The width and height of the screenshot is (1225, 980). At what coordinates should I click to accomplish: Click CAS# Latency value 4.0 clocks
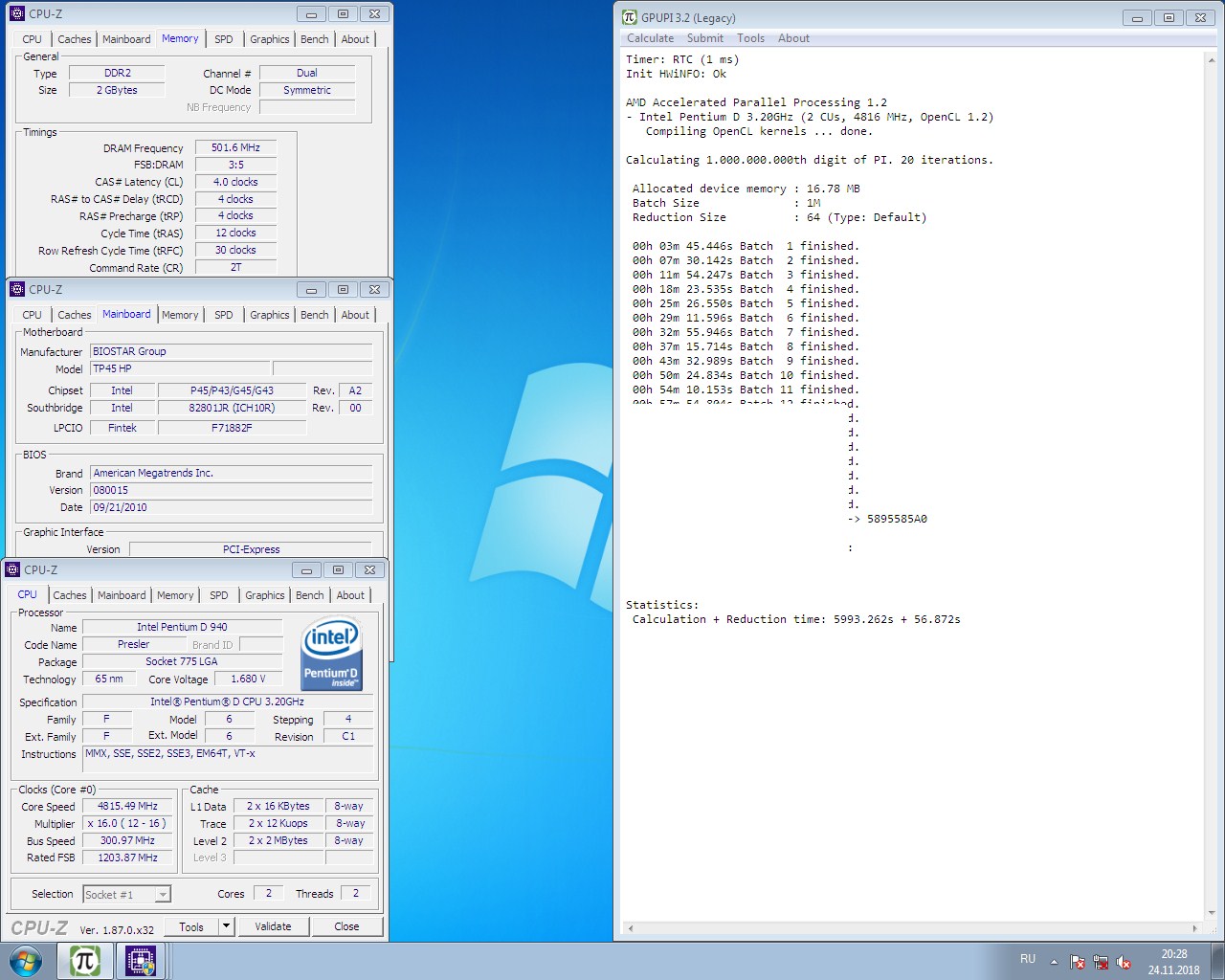(235, 182)
